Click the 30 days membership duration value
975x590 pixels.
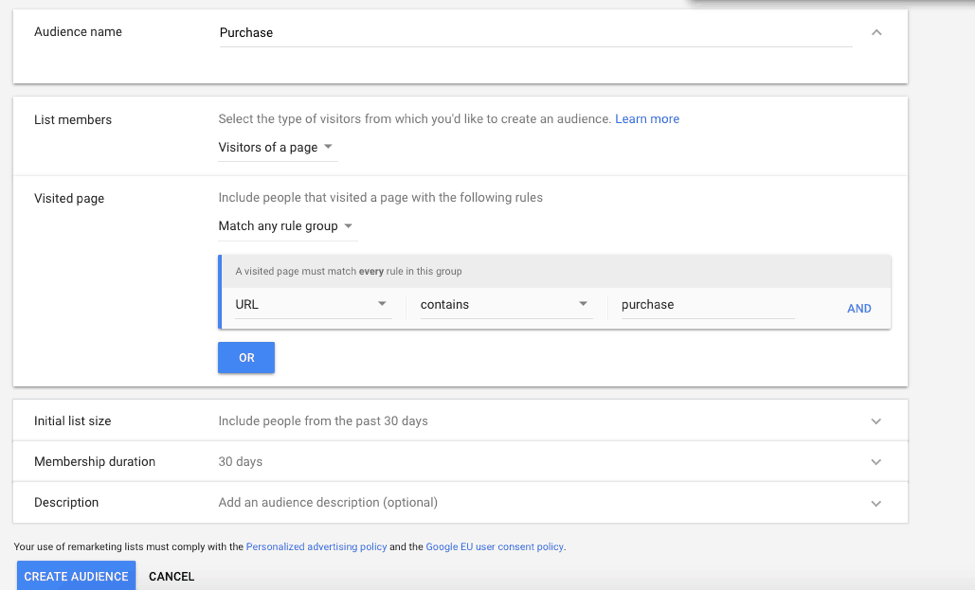click(240, 462)
